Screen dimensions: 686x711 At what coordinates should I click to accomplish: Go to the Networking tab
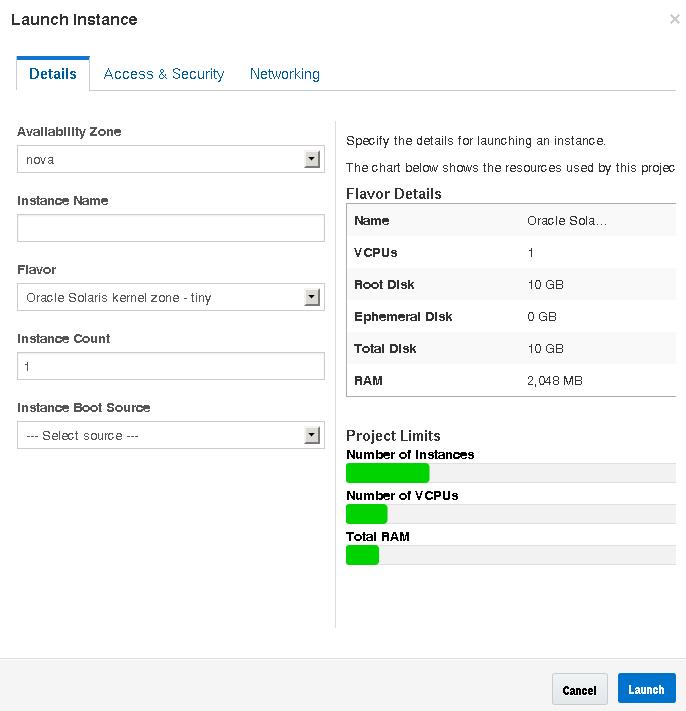[x=285, y=74]
